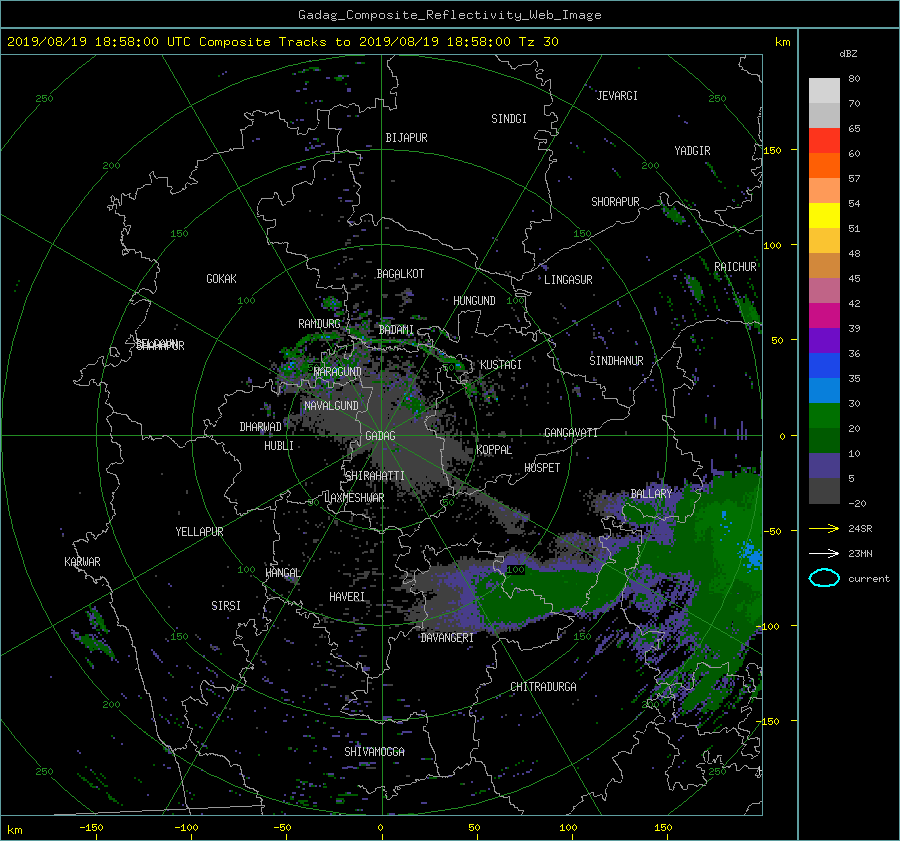The width and height of the screenshot is (900, 841).
Task: Click the LAXMESHWAR city label
Action: coord(354,498)
